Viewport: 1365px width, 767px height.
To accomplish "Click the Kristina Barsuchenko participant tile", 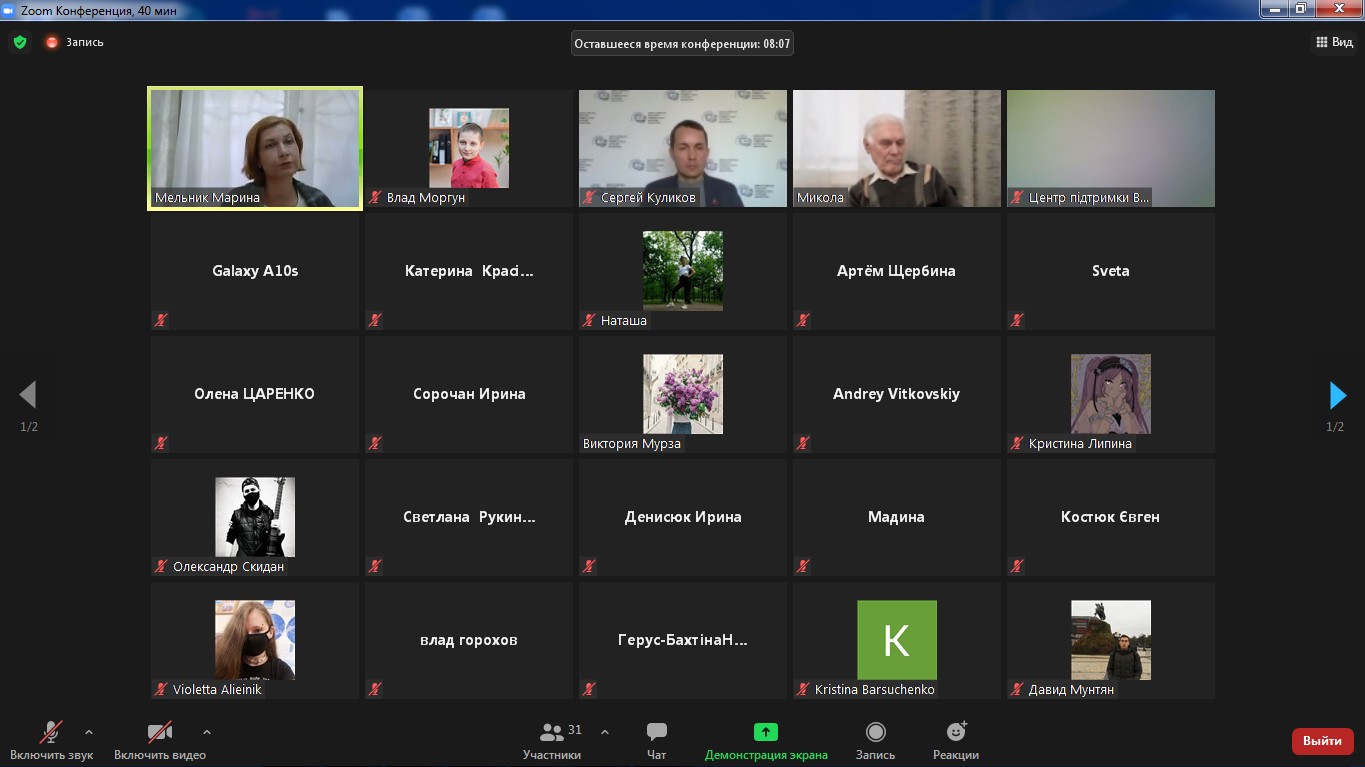I will (x=896, y=640).
